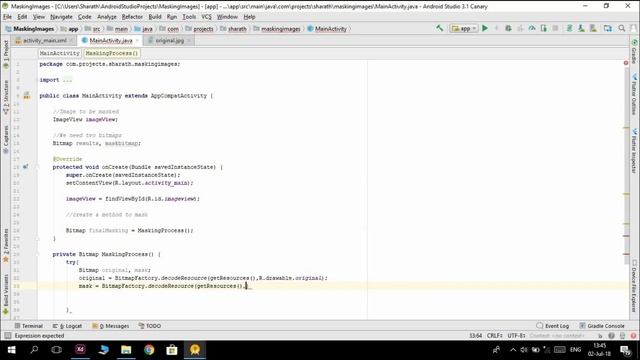
Task: Click the app breadcrumb in navigation bar
Action: tap(69, 29)
